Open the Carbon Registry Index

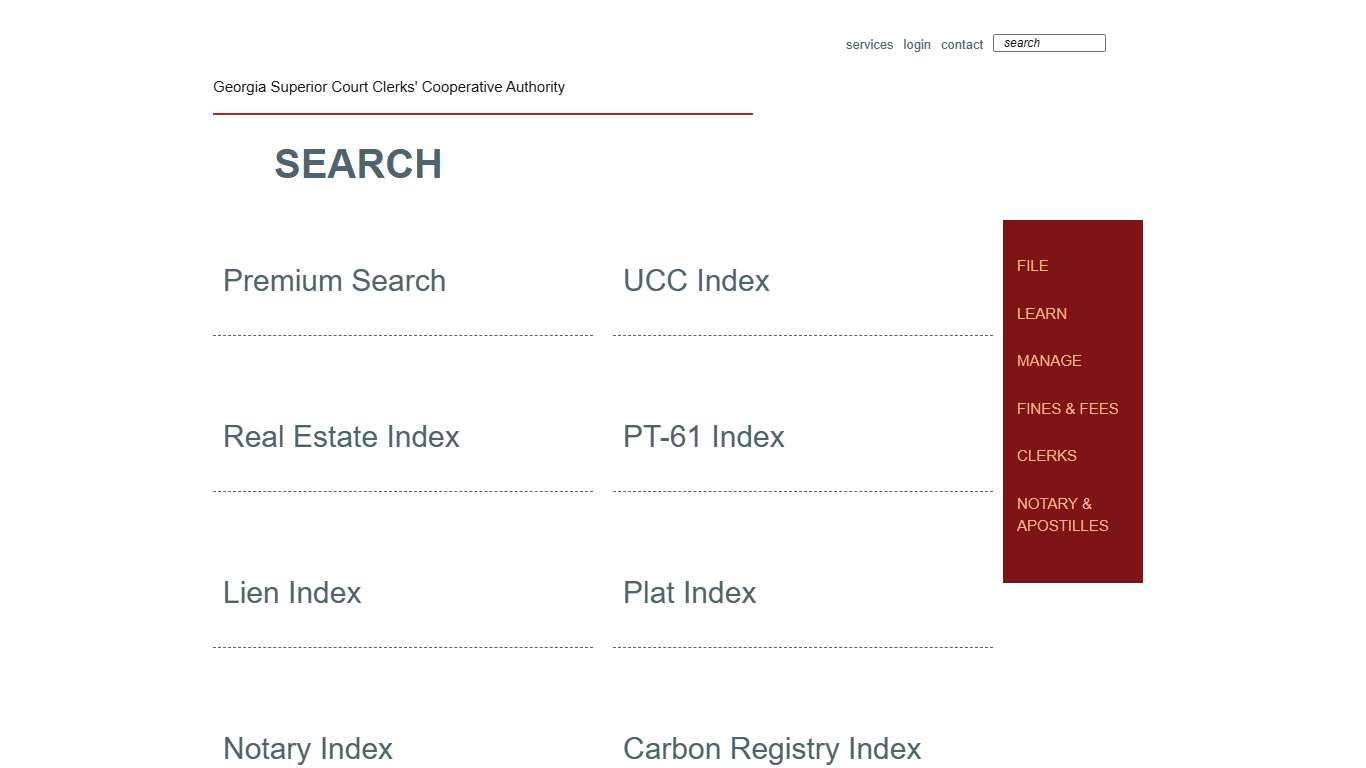point(771,748)
